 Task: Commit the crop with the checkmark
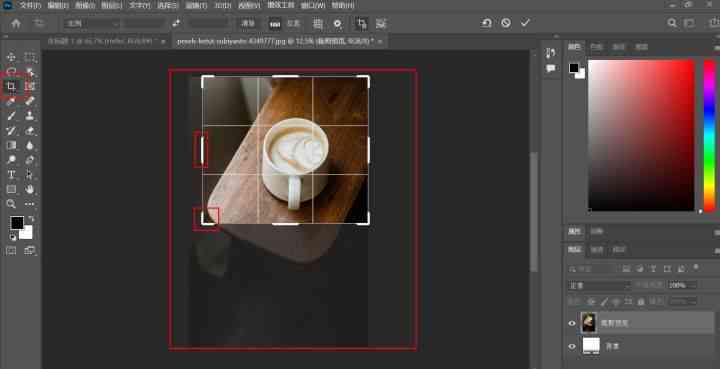tap(525, 22)
